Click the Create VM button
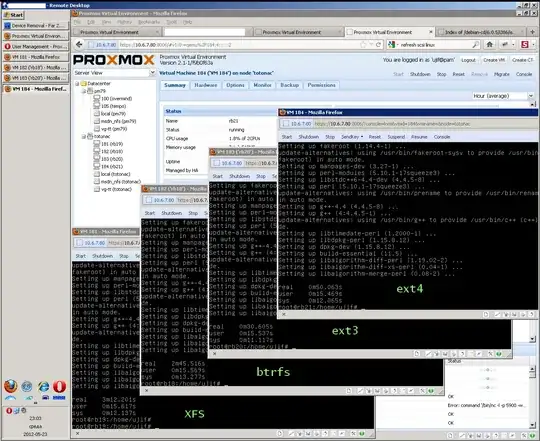540x441 pixels. (x=494, y=60)
